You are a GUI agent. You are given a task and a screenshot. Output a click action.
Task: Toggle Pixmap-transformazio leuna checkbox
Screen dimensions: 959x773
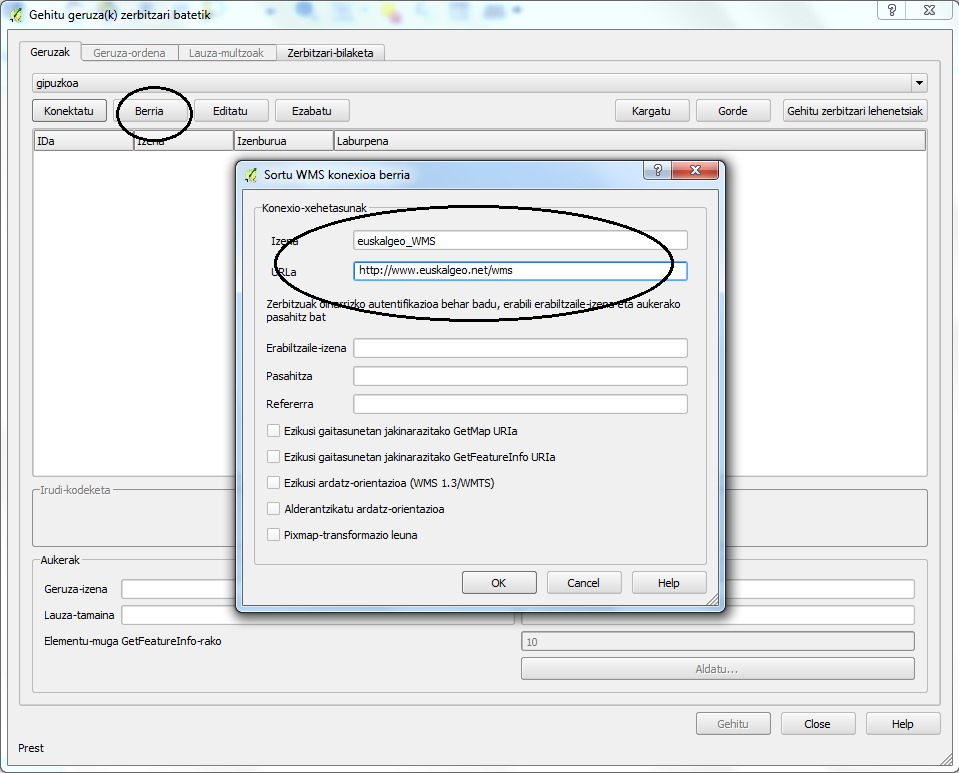(274, 535)
